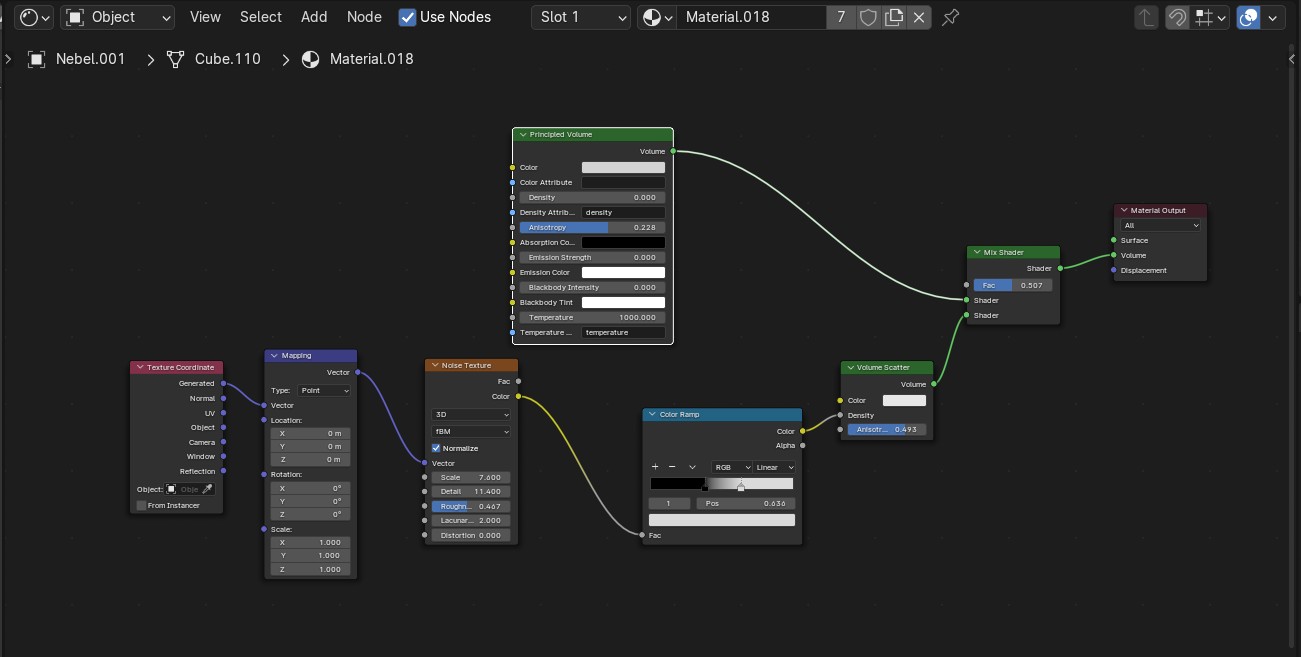This screenshot has width=1301, height=657.
Task: Click the Material.018 name field
Action: 751,17
